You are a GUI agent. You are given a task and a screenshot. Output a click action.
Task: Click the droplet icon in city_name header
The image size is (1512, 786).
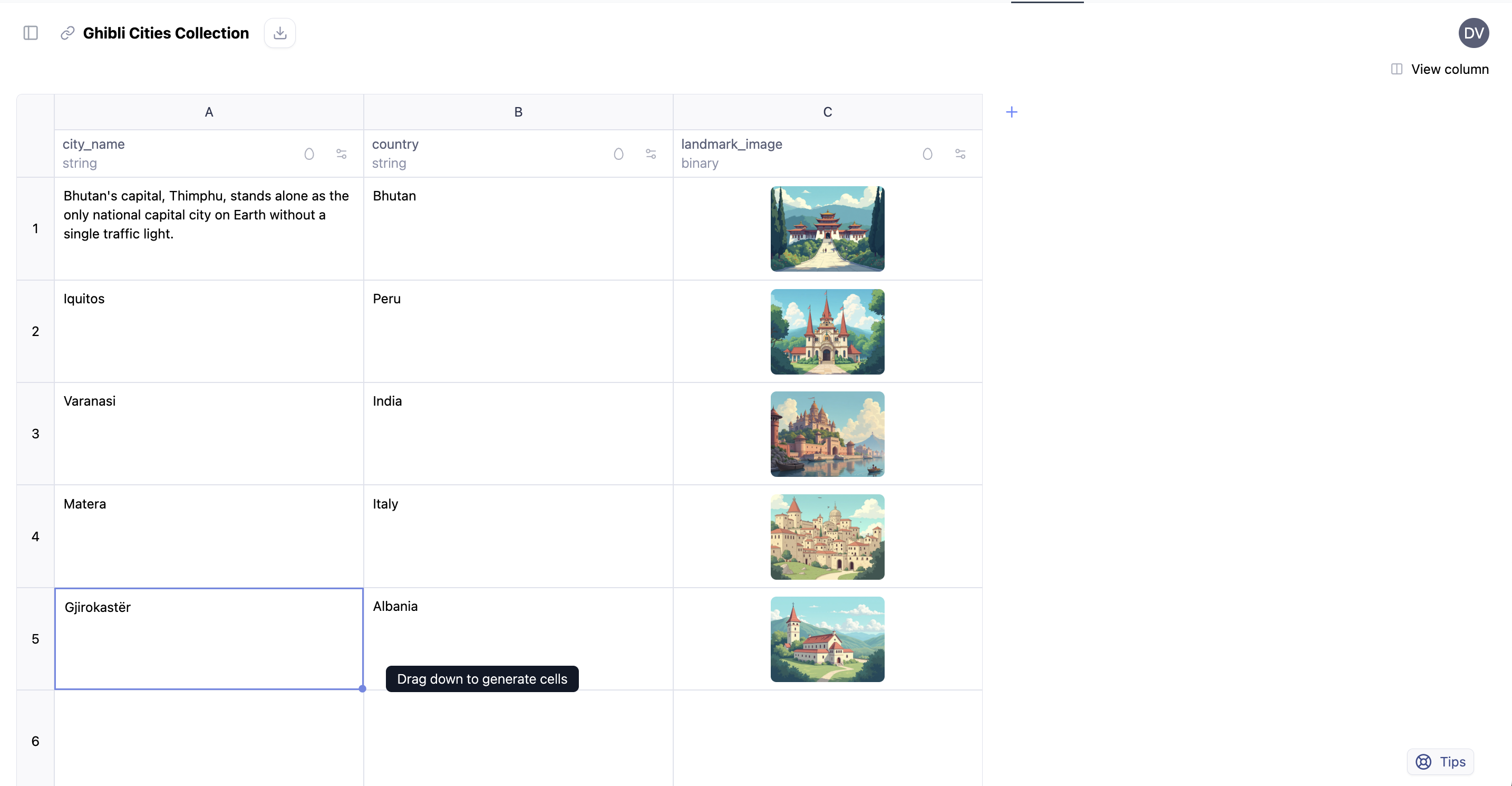(x=309, y=154)
